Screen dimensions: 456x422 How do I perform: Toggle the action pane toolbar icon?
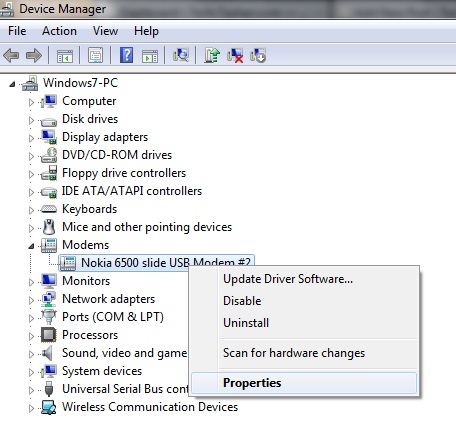(x=150, y=56)
